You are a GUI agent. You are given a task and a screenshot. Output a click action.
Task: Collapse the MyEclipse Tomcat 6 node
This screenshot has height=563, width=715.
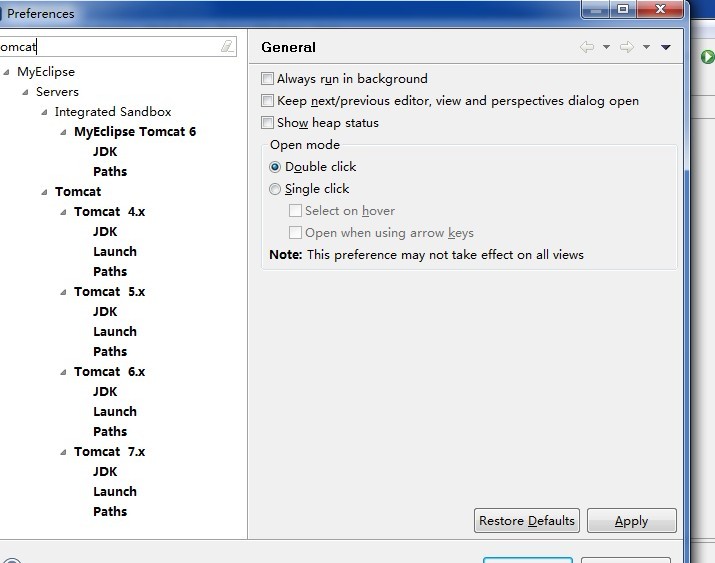coord(63,132)
